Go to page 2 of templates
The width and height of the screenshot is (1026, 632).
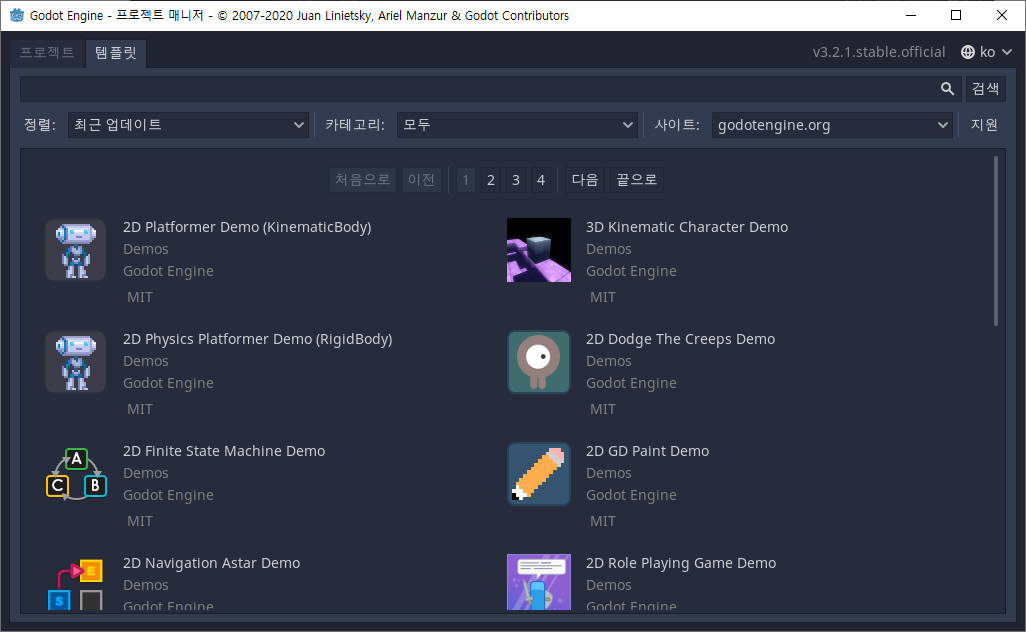(491, 180)
